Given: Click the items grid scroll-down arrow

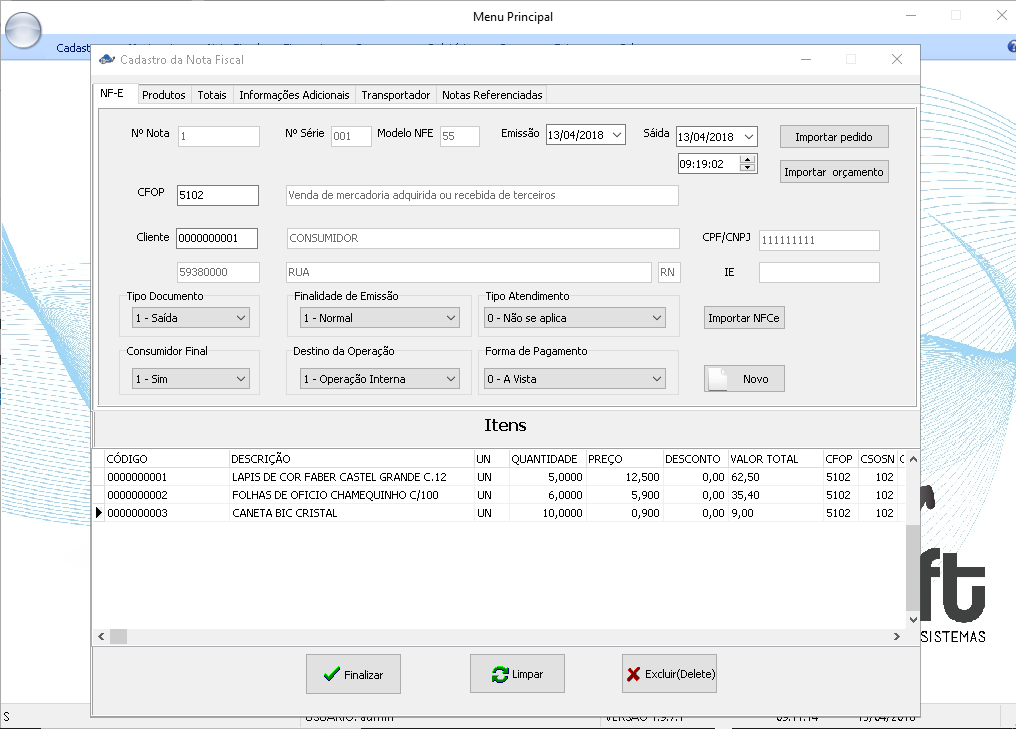Looking at the screenshot, I should pyautogui.click(x=912, y=619).
